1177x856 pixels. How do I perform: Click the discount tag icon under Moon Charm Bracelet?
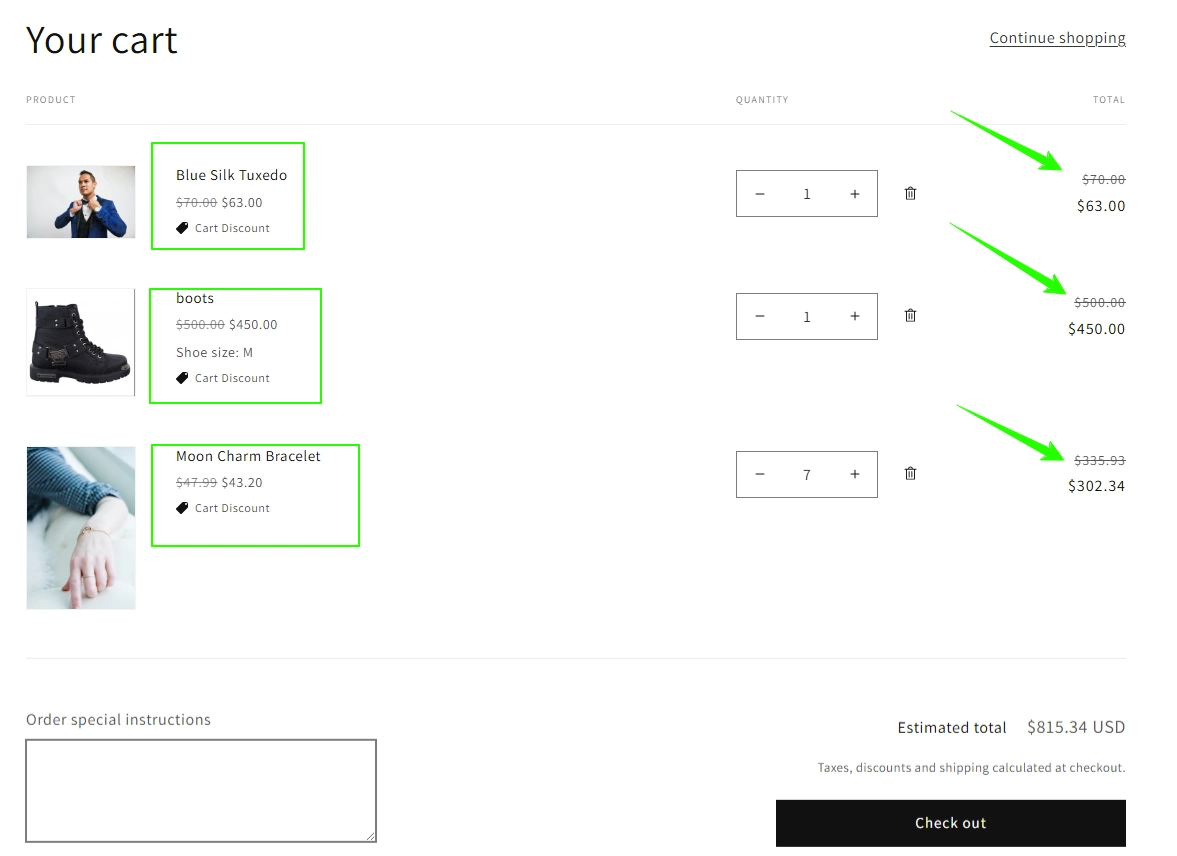coord(182,507)
